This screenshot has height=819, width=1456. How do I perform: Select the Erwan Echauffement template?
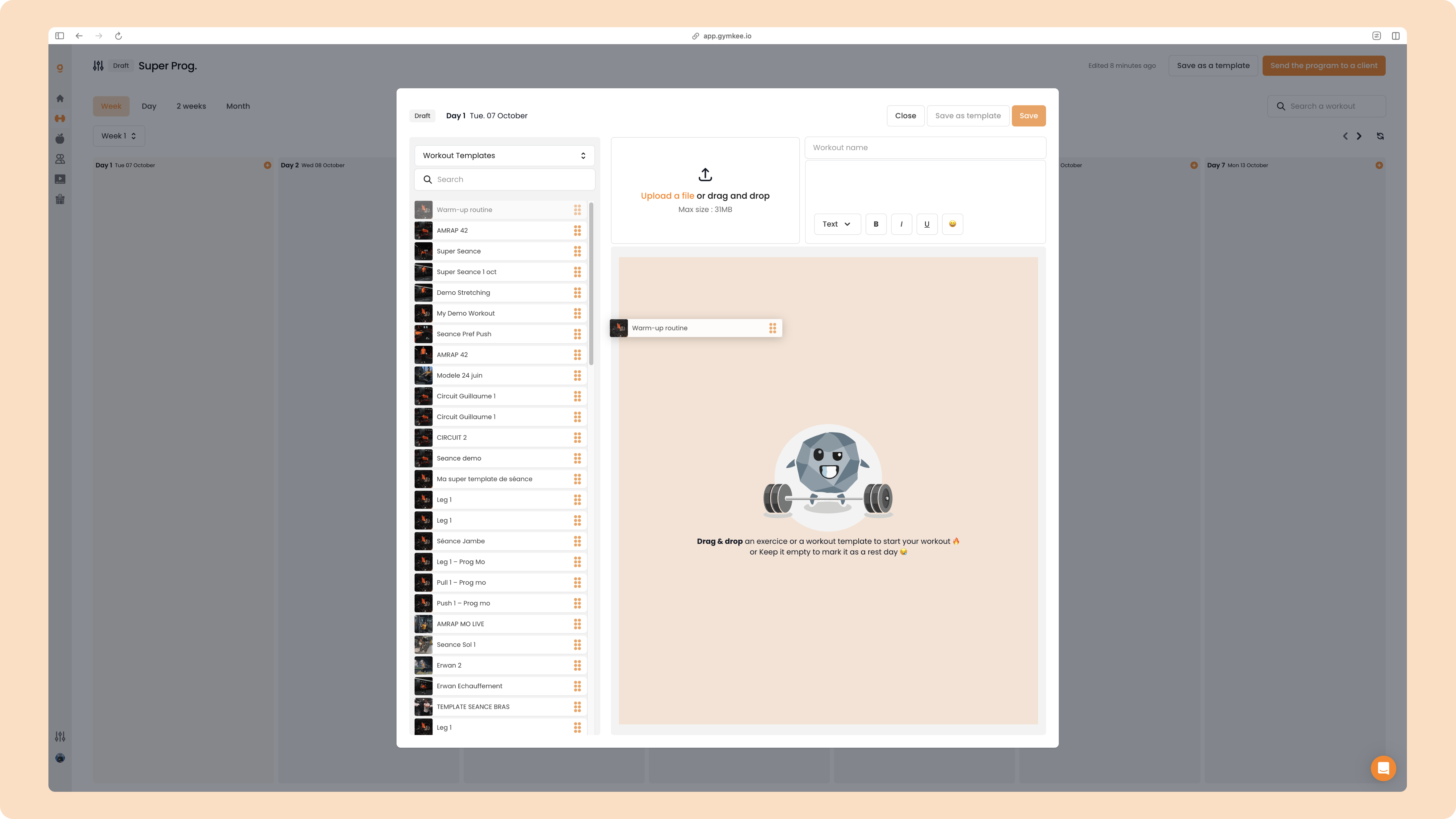pos(500,686)
